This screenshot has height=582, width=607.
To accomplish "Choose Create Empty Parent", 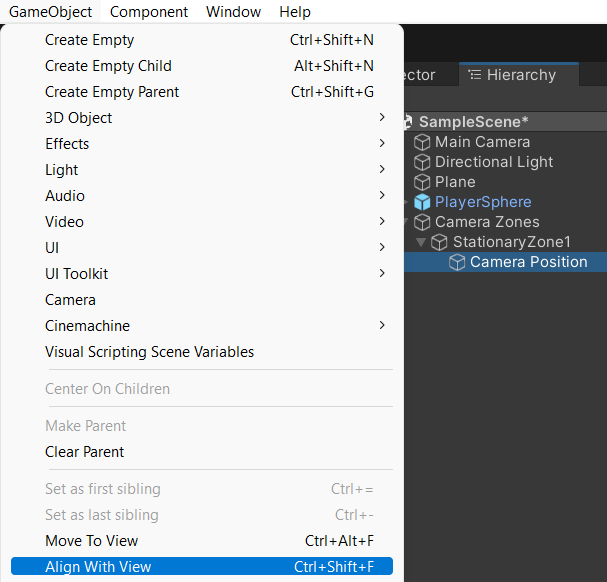I will 202,92.
